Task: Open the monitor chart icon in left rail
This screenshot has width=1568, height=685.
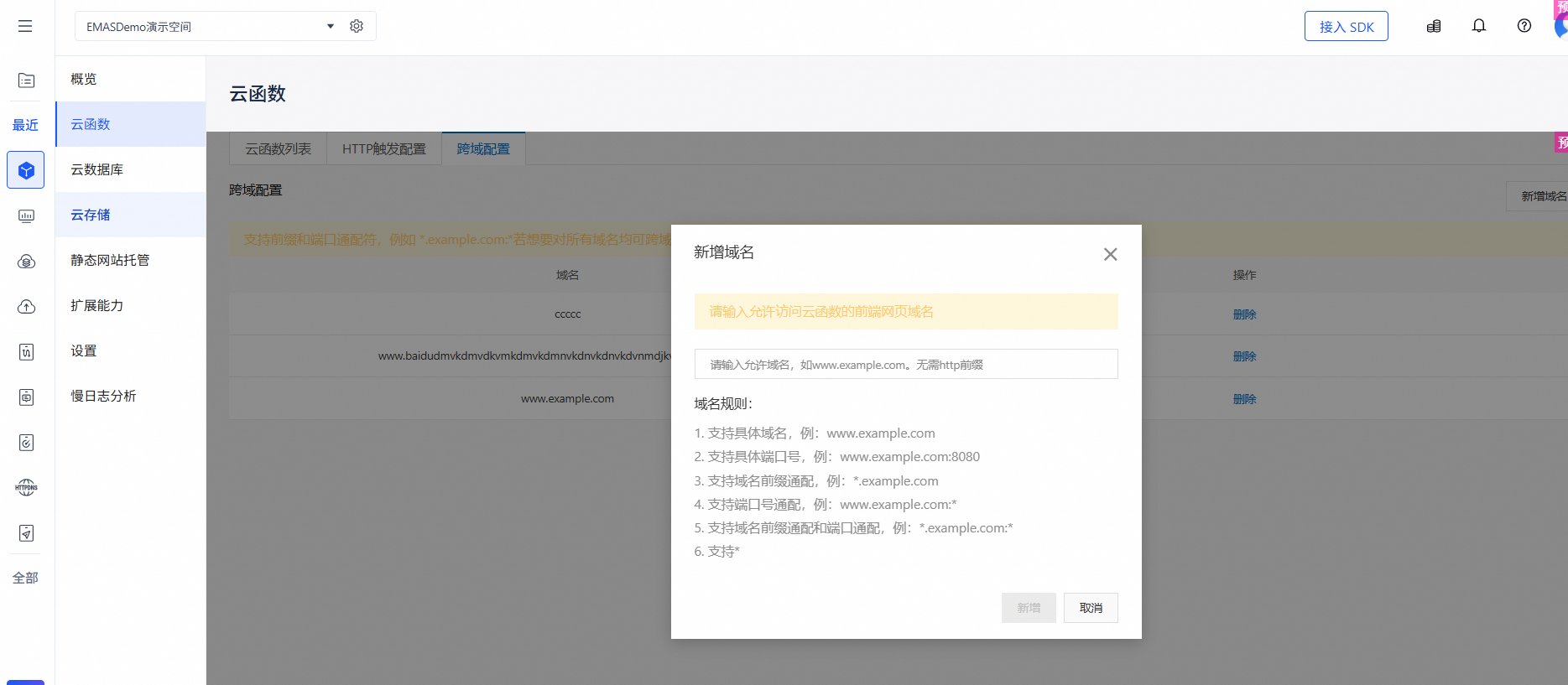Action: point(26,216)
